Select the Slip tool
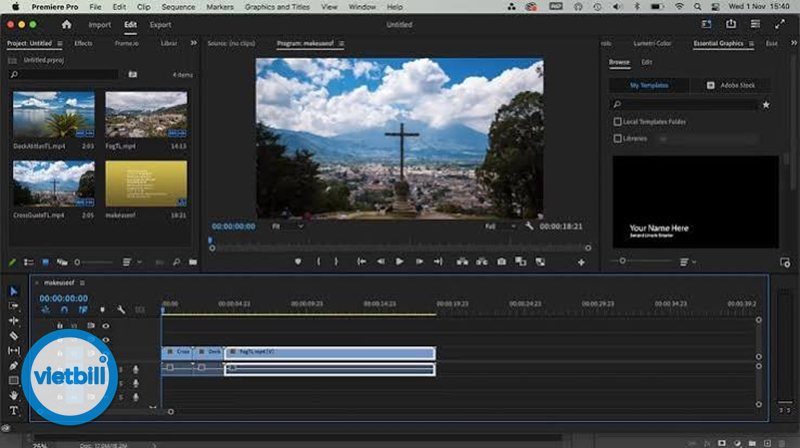Viewport: 800px width, 448px height. (14, 351)
